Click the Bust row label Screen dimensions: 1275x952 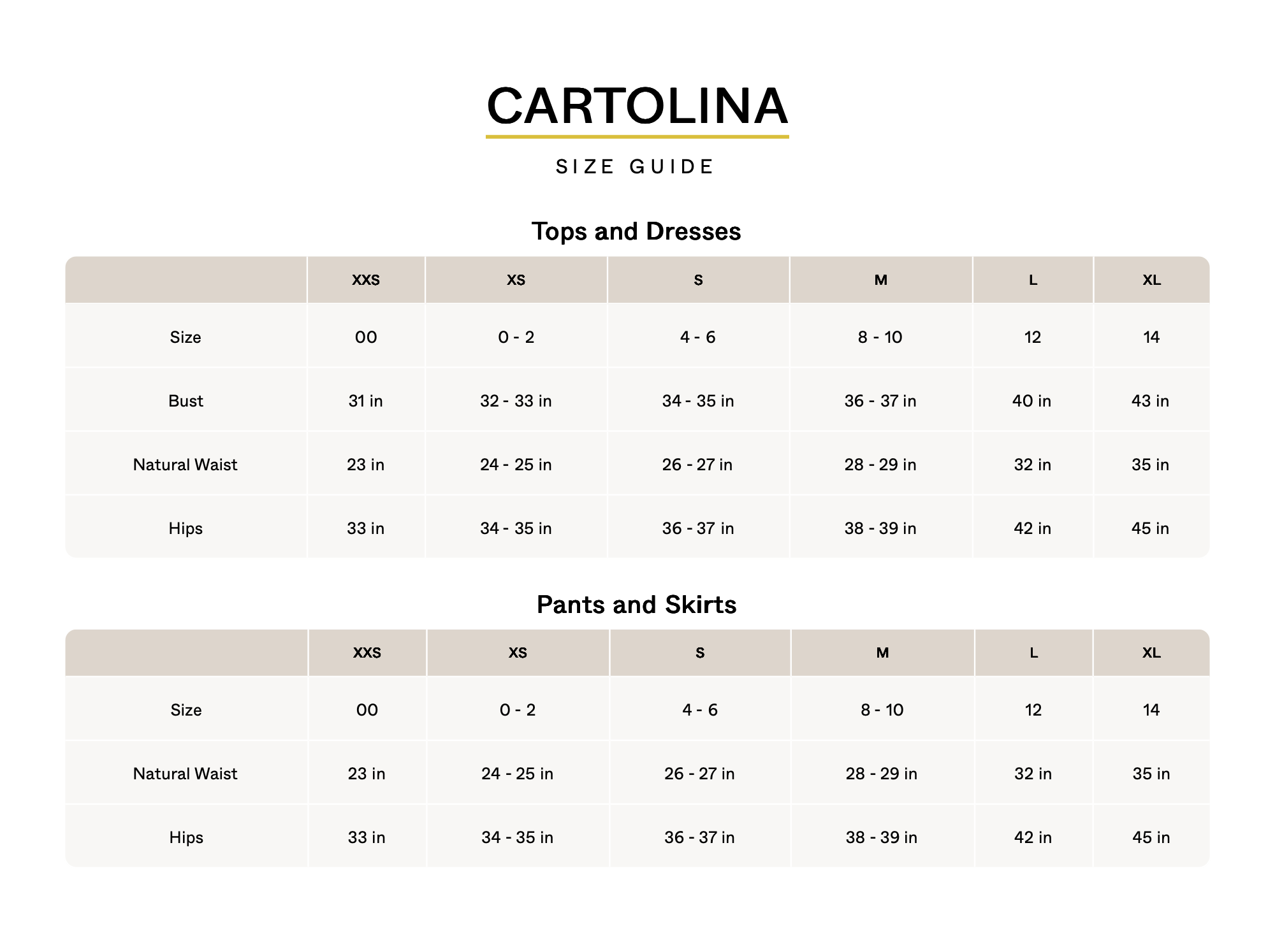(186, 401)
